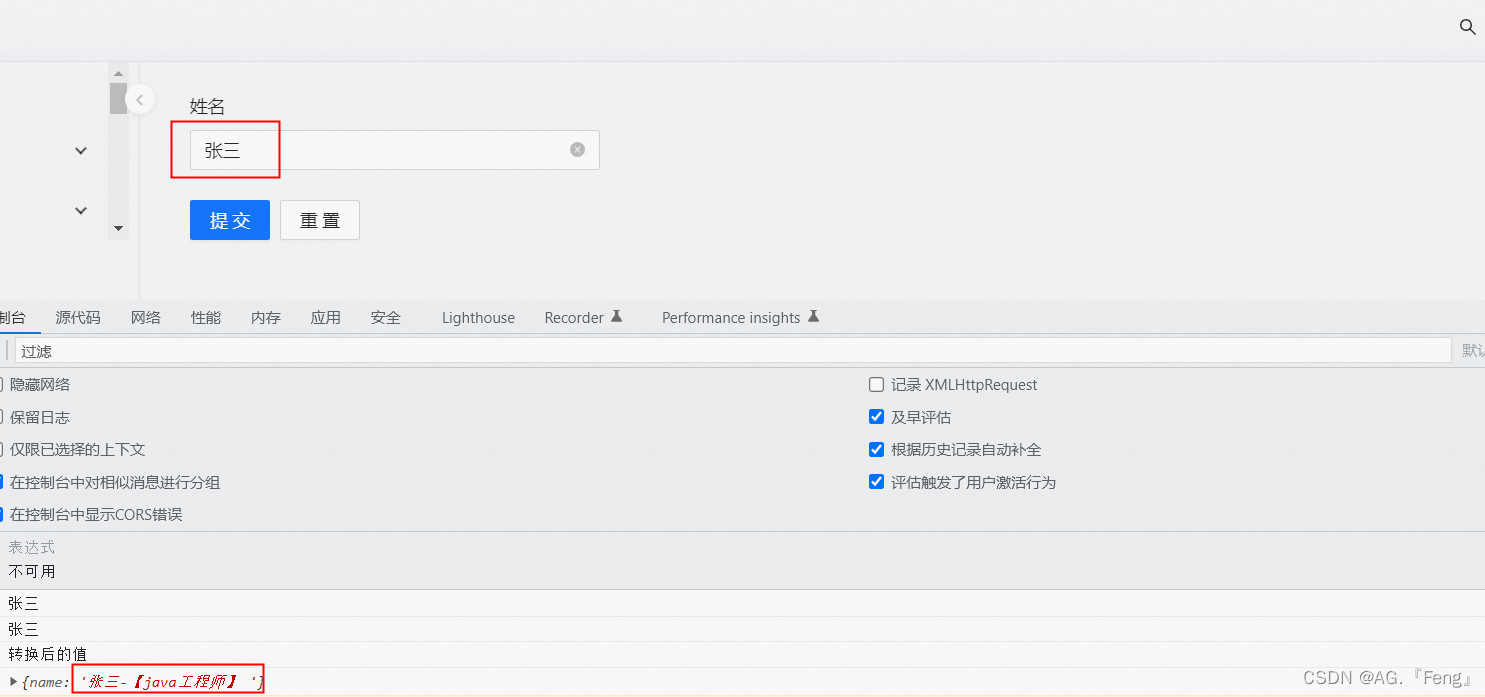Click the scrollbar up-arrow icon in sidebar
This screenshot has width=1485, height=697.
[x=118, y=72]
